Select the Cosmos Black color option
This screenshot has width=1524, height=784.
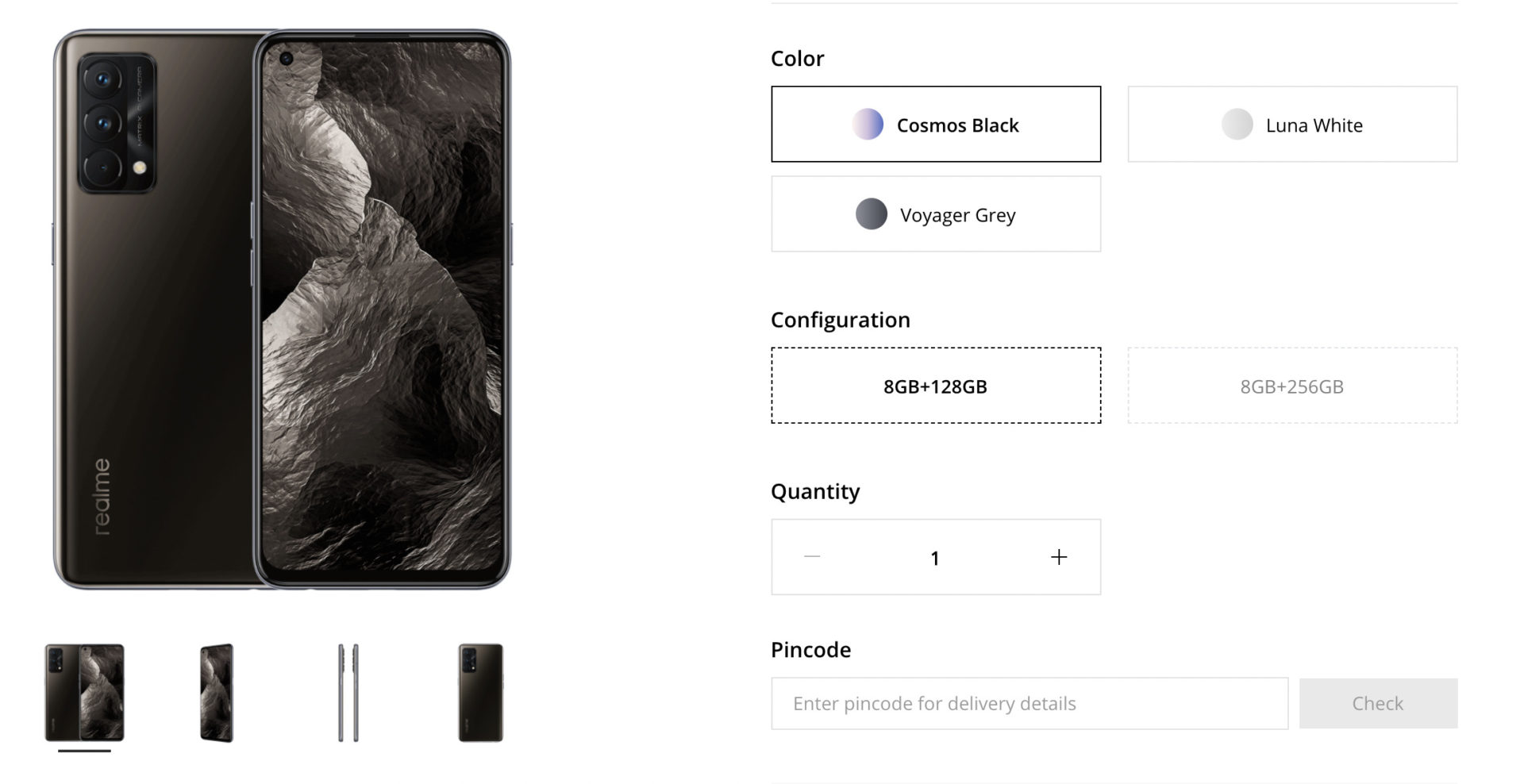[936, 125]
